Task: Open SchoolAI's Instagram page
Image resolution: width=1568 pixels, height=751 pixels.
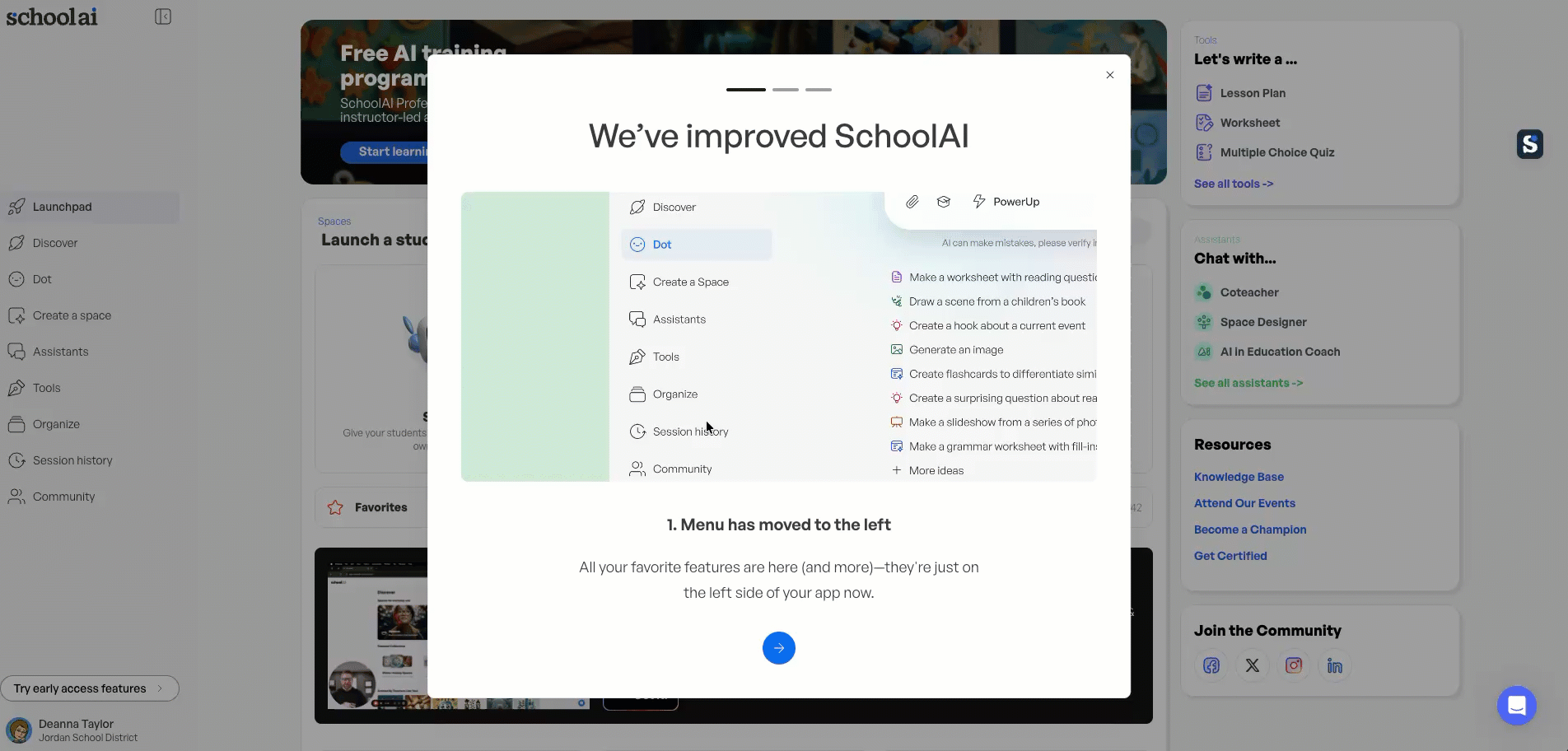Action: [x=1293, y=665]
